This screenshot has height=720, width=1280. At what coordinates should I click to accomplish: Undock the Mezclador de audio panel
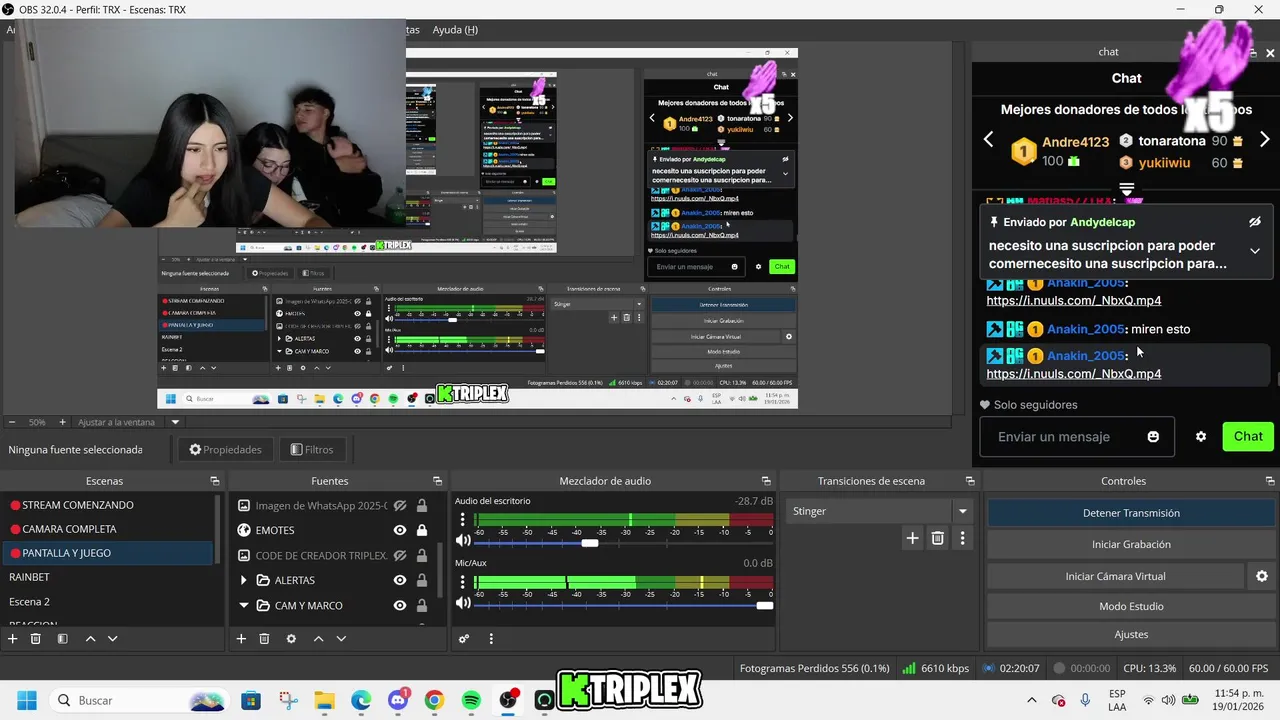pos(766,481)
